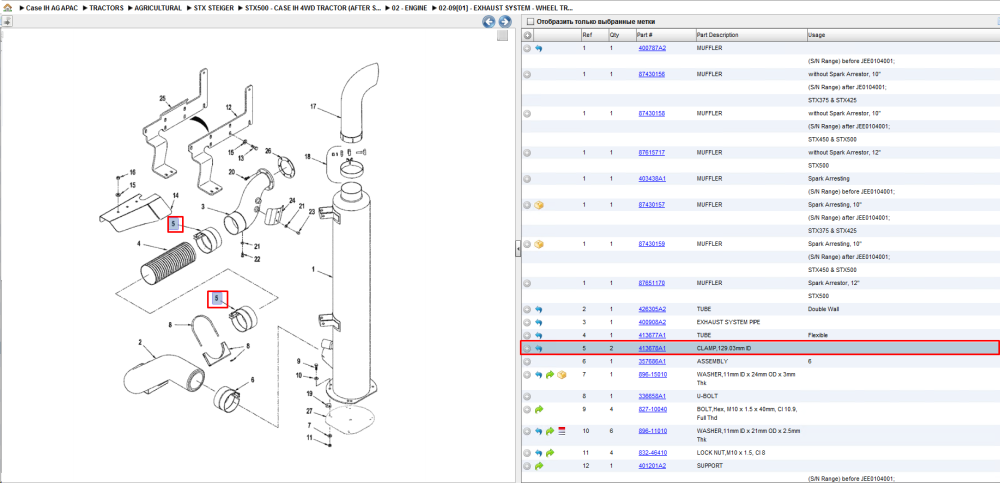This screenshot has width=1000, height=483.
Task: Select callout 26 on the diagram
Action: [268, 151]
